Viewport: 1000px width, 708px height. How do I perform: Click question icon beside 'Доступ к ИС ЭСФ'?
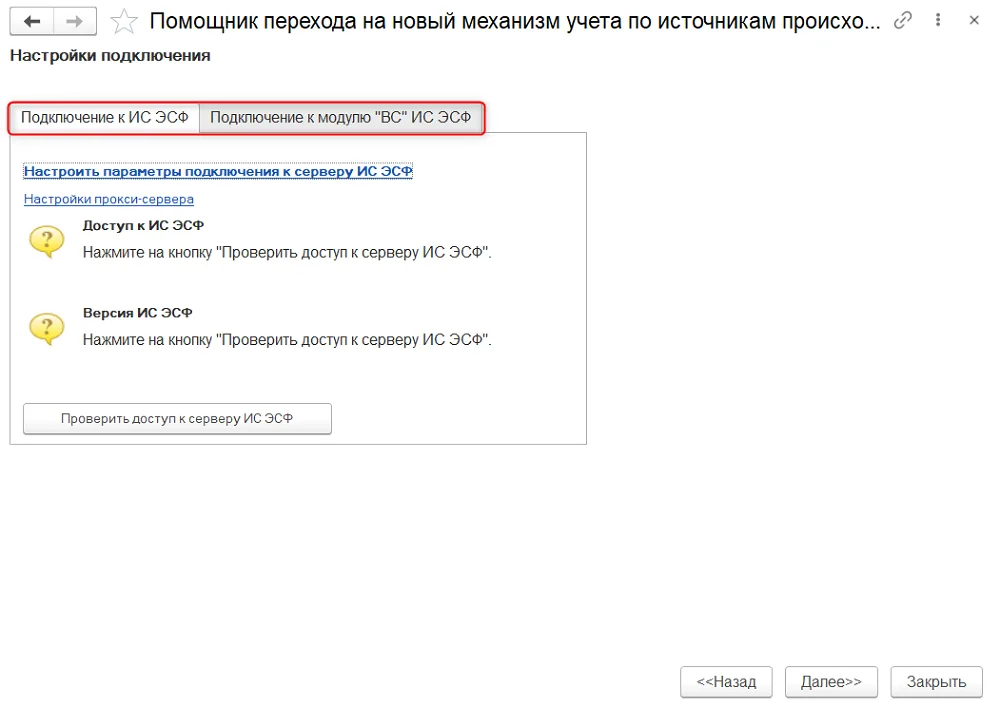(47, 242)
